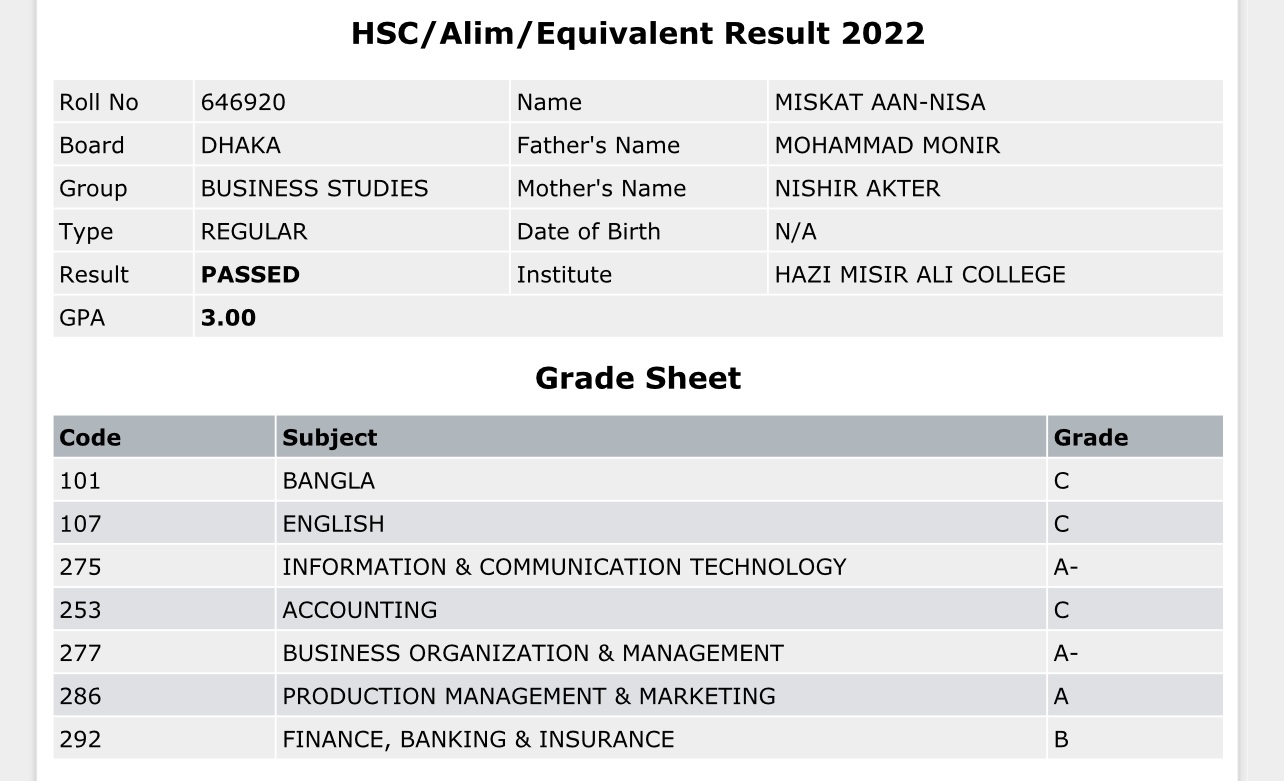
Task: Click the GPA value 3.00
Action: (228, 318)
